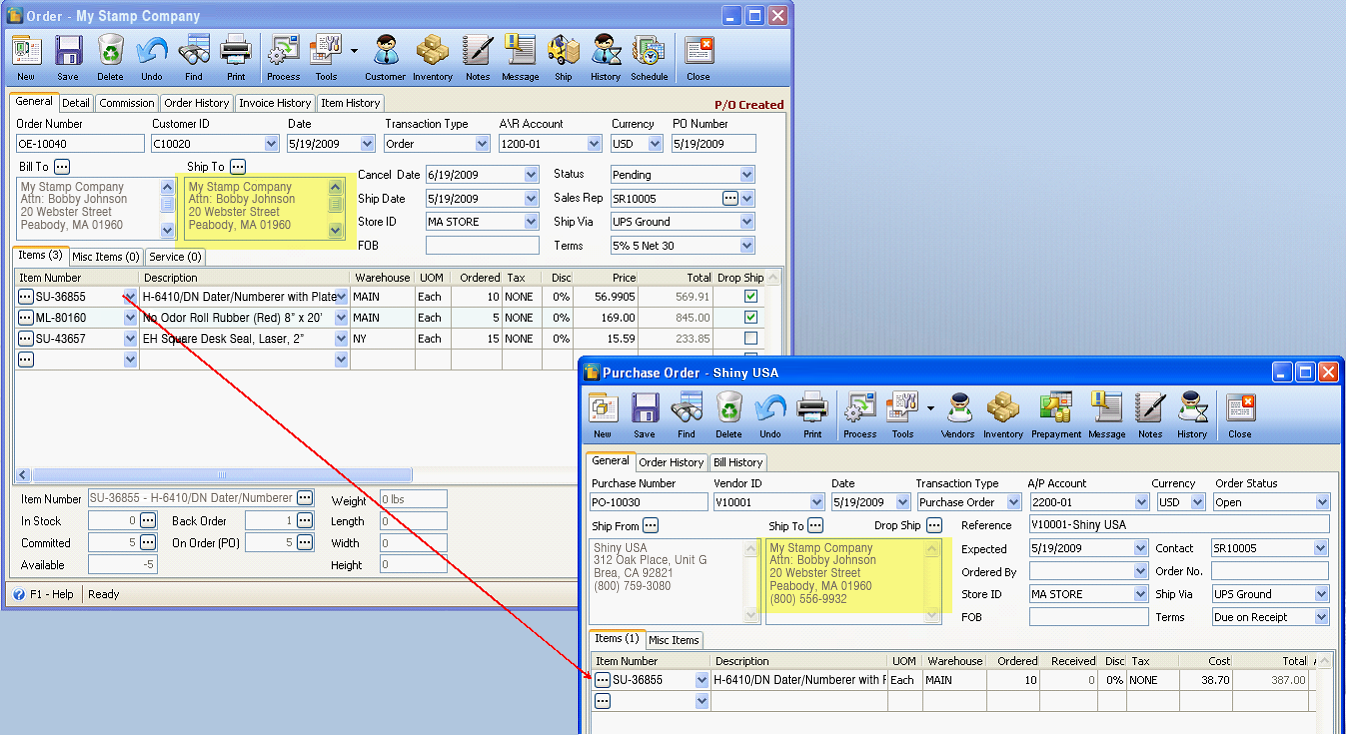Viewport: 1346px width, 735px height.
Task: Click Process icon in Order window
Action: (x=284, y=50)
